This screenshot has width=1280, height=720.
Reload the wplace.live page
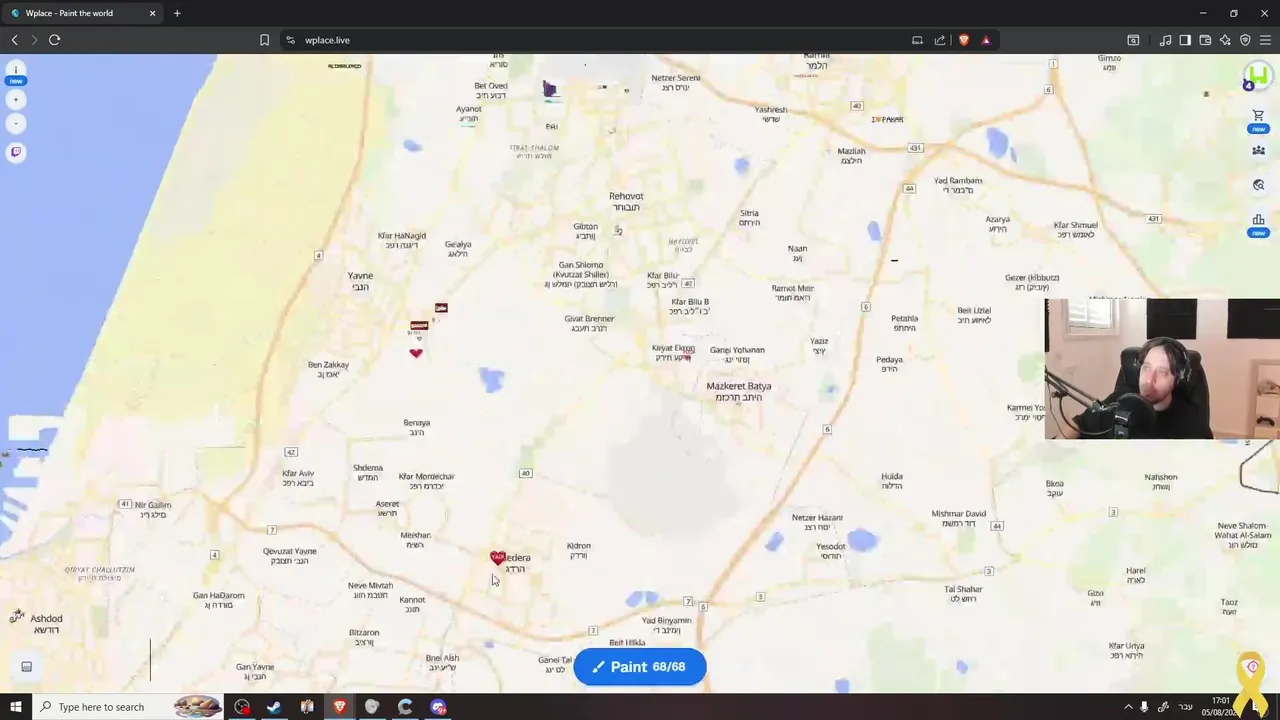tap(55, 40)
